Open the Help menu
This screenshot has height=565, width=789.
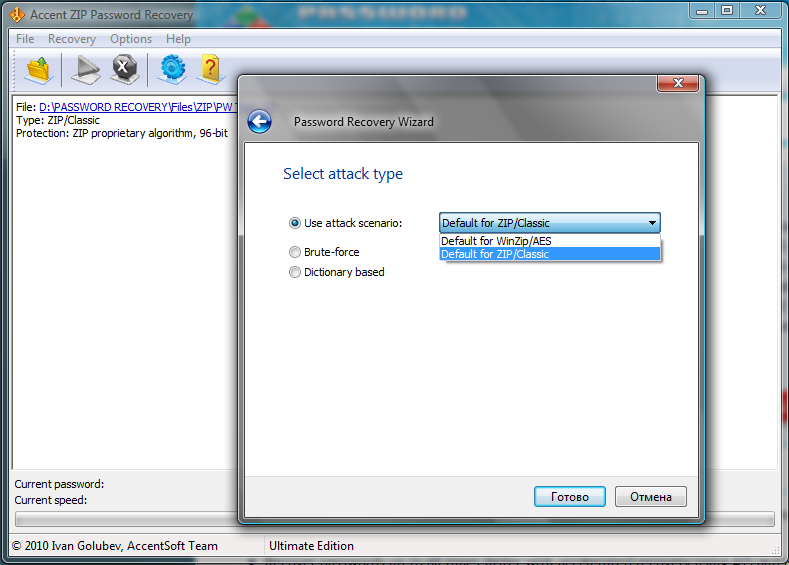[x=178, y=39]
